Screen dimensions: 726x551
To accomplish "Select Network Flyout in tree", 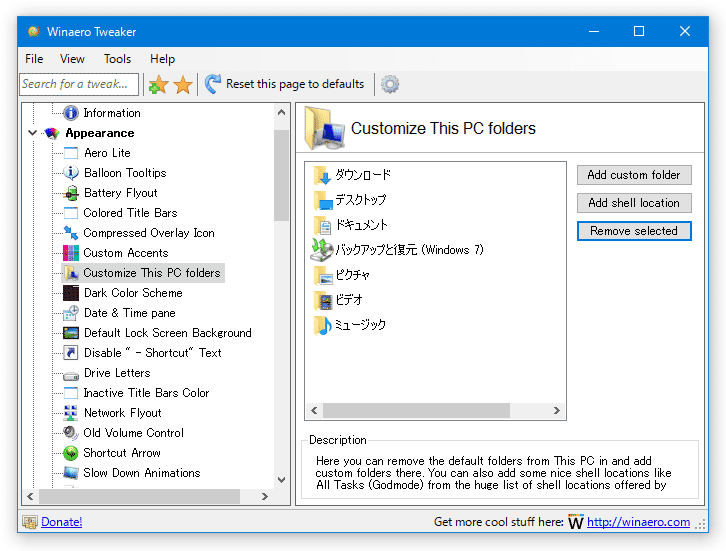I will (123, 413).
